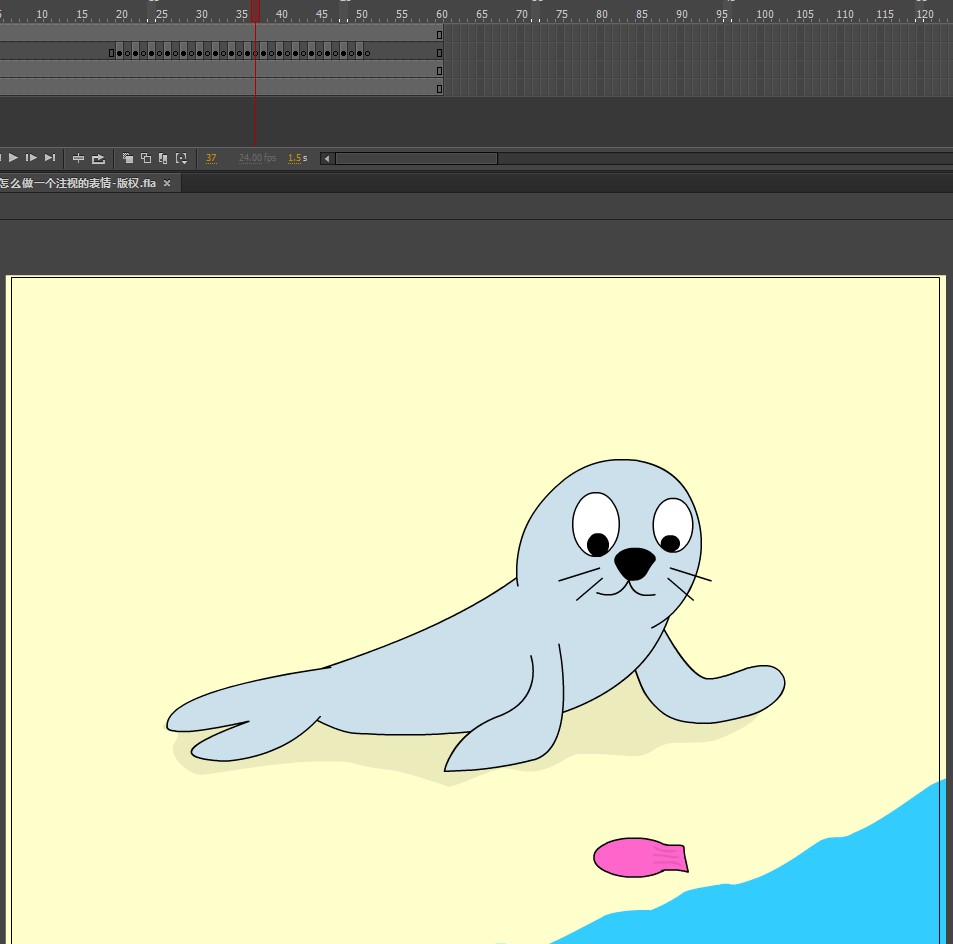Toggle the Loop playback button
This screenshot has height=944, width=953.
coord(98,158)
